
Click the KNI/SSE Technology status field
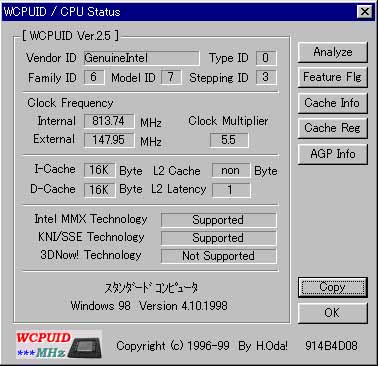coord(218,238)
